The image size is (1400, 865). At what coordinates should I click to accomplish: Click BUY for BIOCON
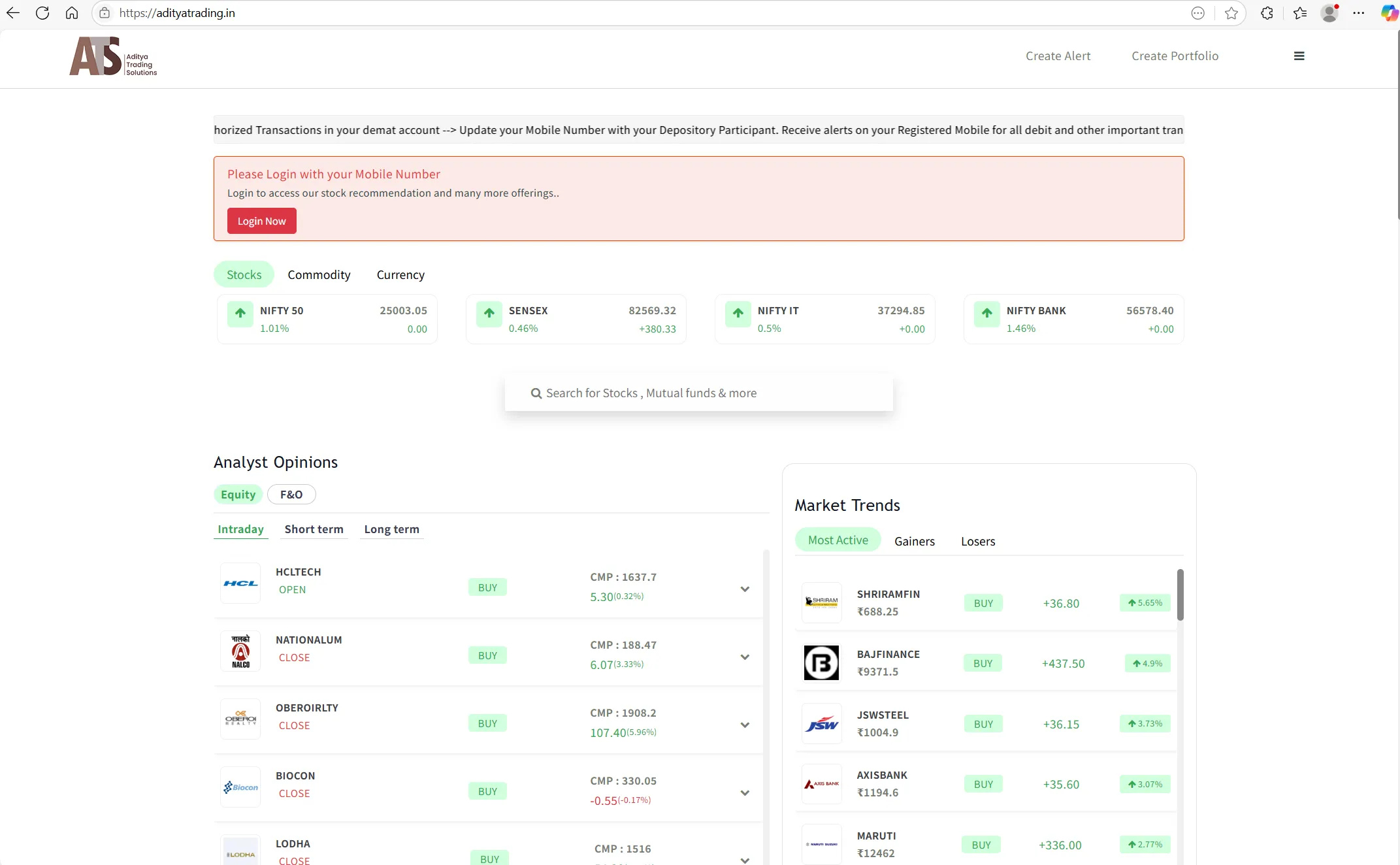click(487, 791)
